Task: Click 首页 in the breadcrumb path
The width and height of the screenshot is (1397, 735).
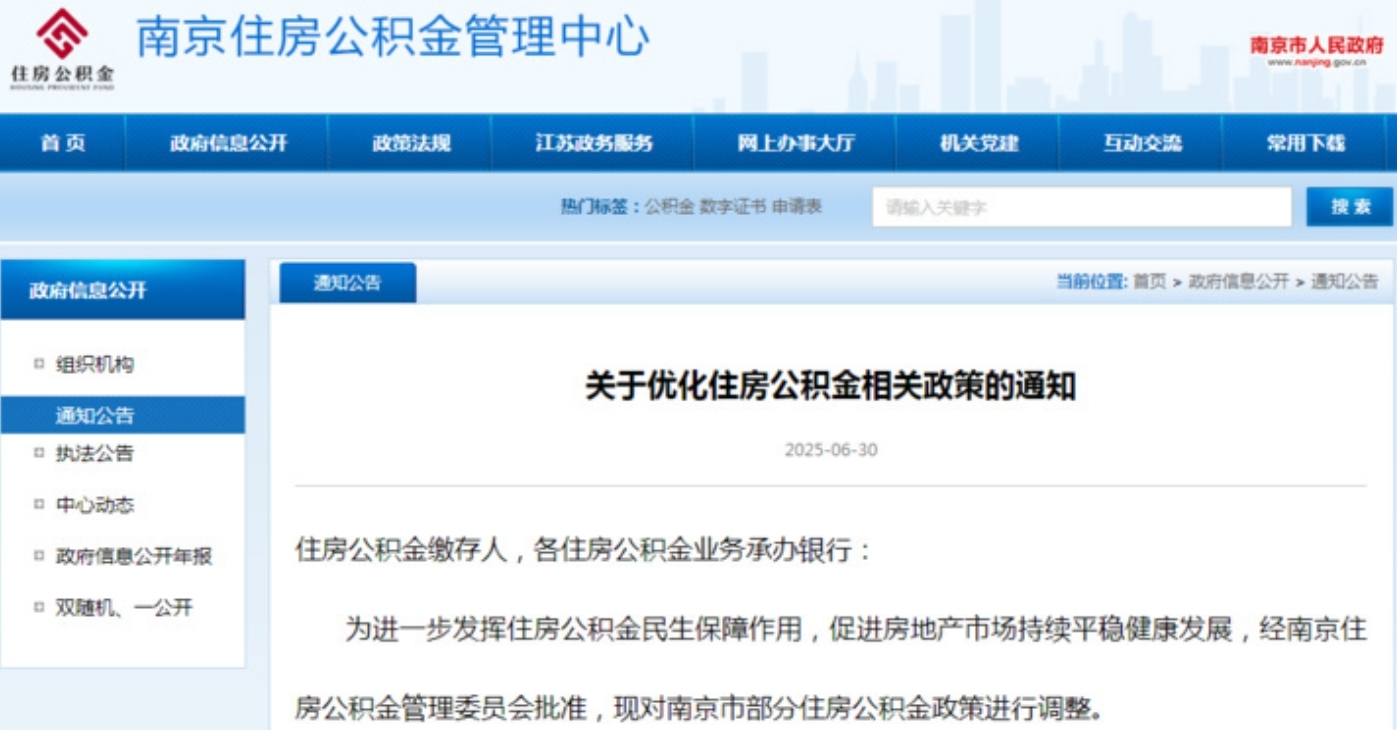Action: coord(1149,282)
